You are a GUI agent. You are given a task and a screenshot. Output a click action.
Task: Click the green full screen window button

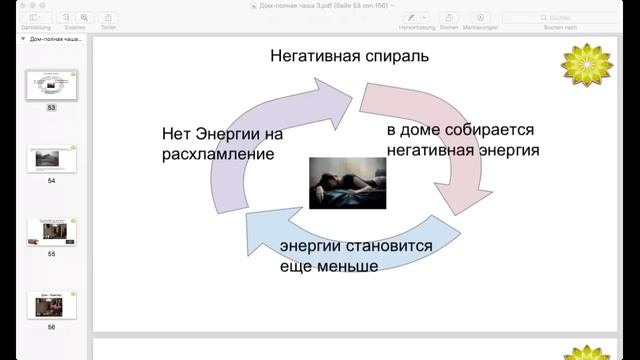(42, 5)
